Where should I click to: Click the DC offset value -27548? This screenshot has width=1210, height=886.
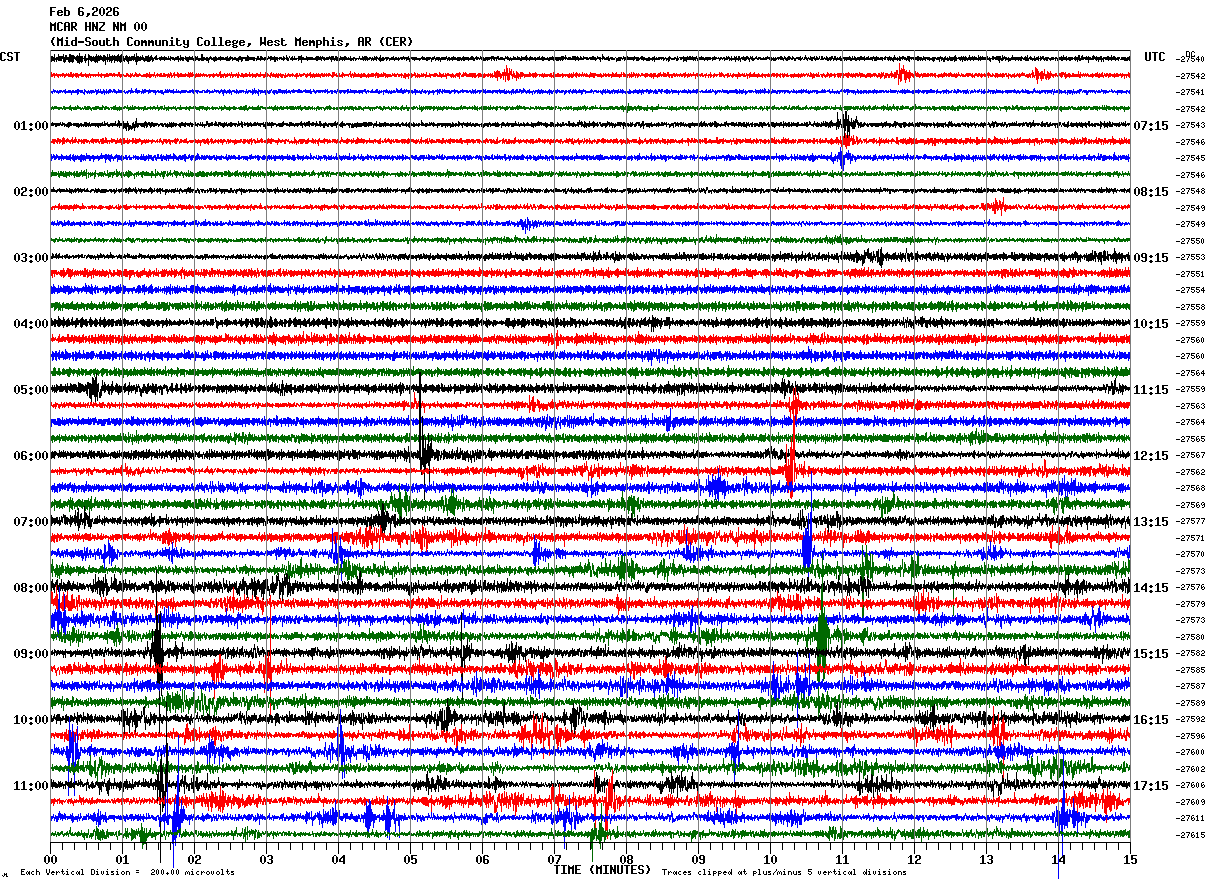click(1191, 191)
